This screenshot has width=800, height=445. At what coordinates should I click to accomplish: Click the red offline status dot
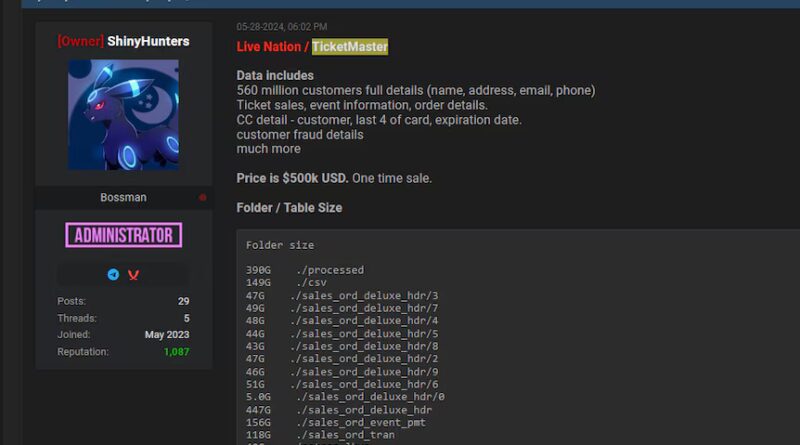(x=203, y=198)
